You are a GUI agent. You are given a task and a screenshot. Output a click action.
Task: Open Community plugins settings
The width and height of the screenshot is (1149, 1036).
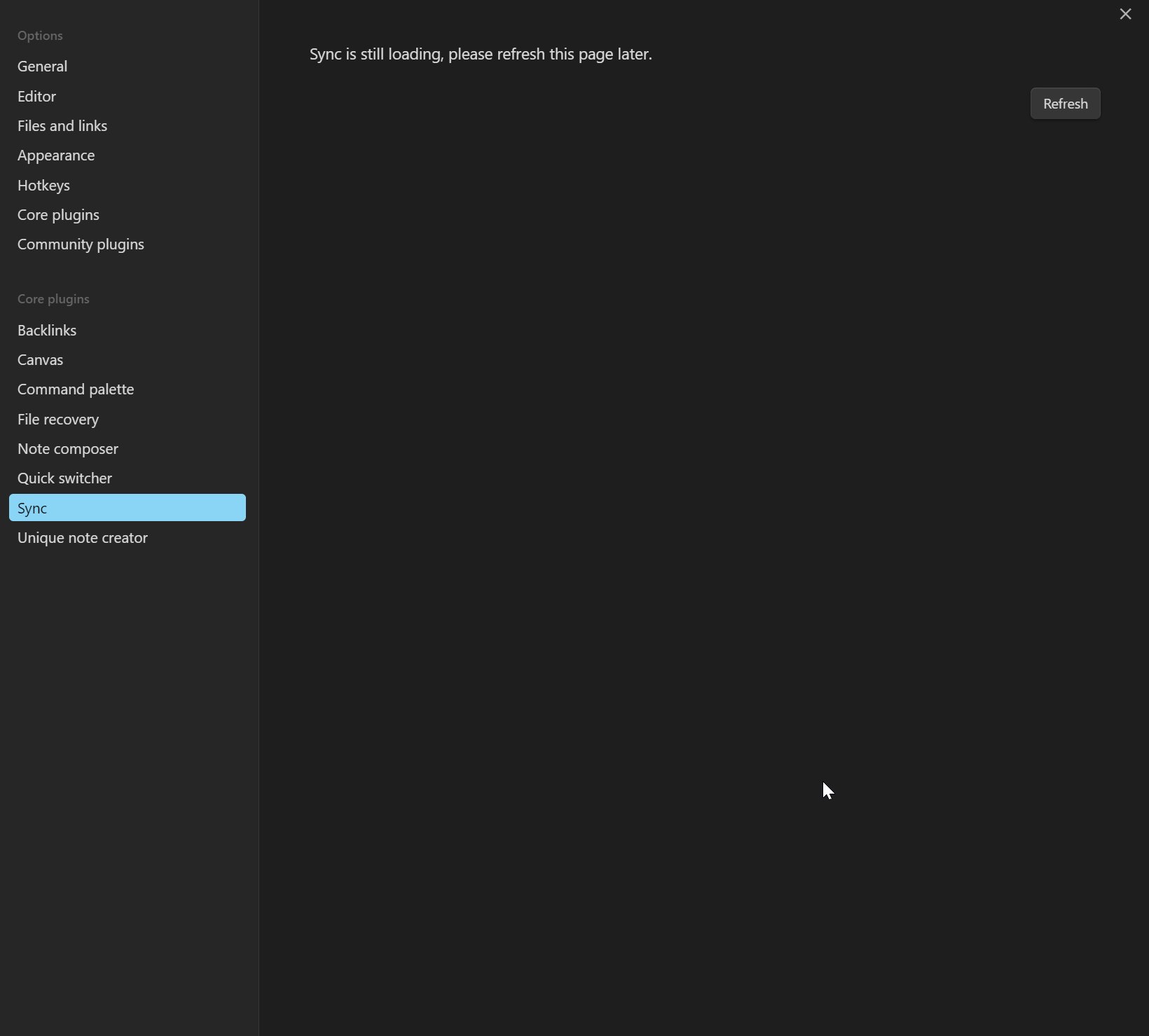click(x=81, y=244)
